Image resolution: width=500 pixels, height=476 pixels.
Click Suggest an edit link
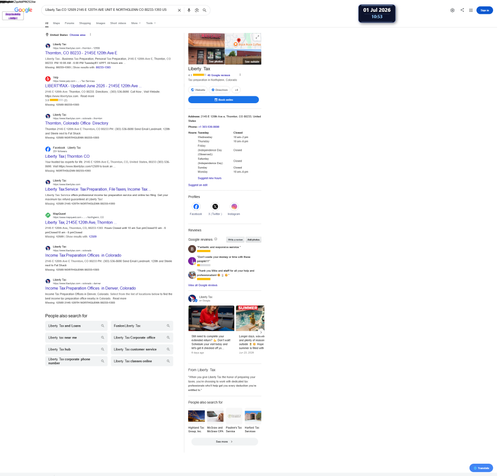click(x=198, y=185)
